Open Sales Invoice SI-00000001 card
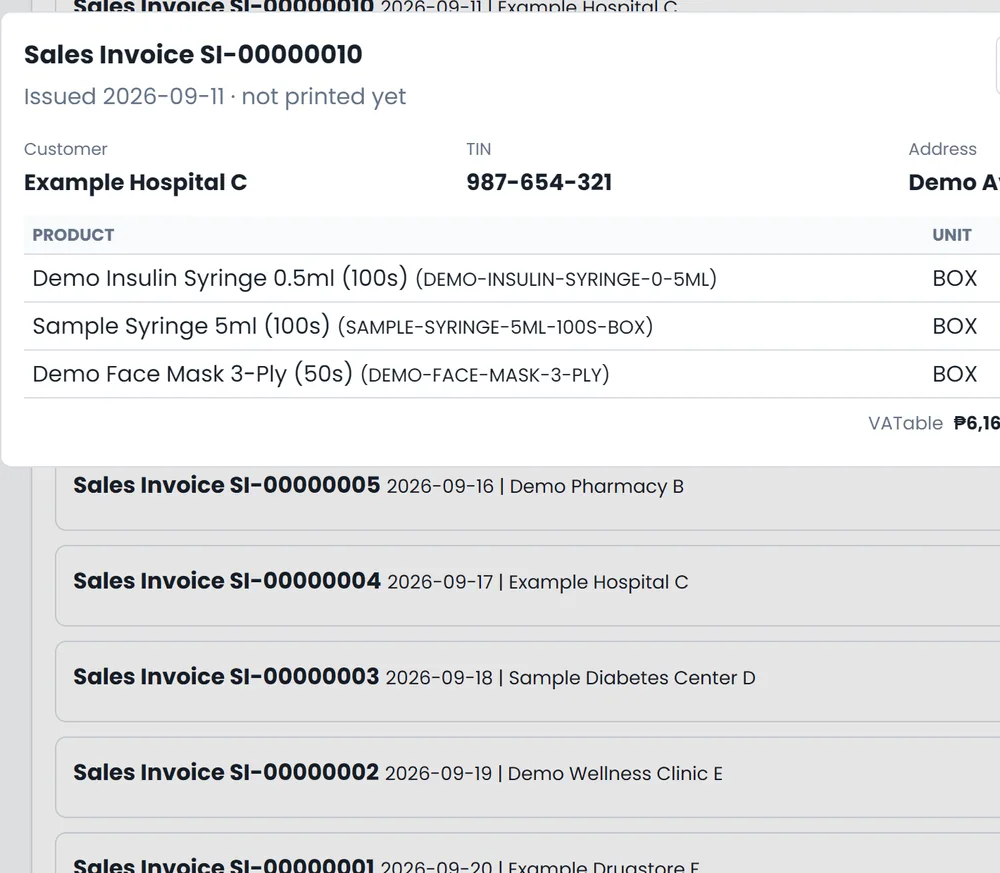1000x873 pixels. 527,853
